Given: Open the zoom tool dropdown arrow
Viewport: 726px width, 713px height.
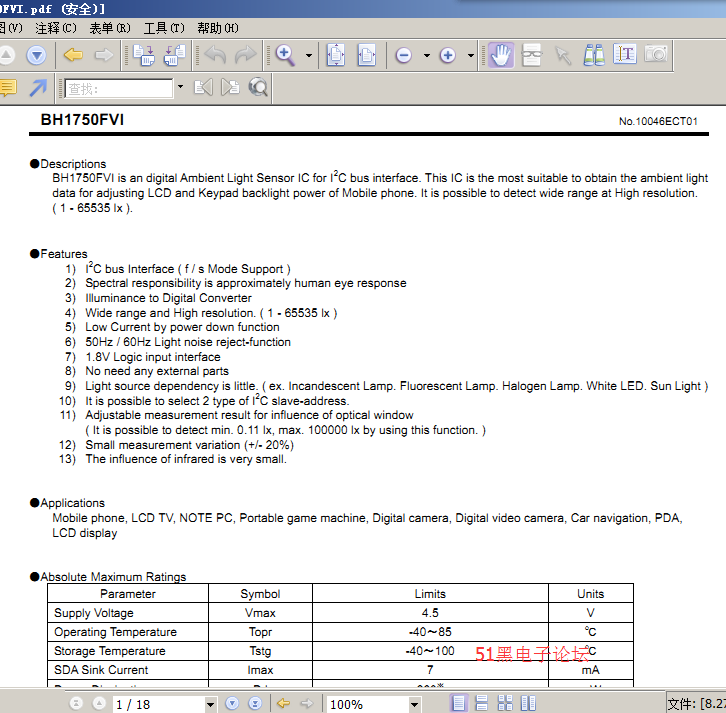Looking at the screenshot, I should (x=309, y=56).
